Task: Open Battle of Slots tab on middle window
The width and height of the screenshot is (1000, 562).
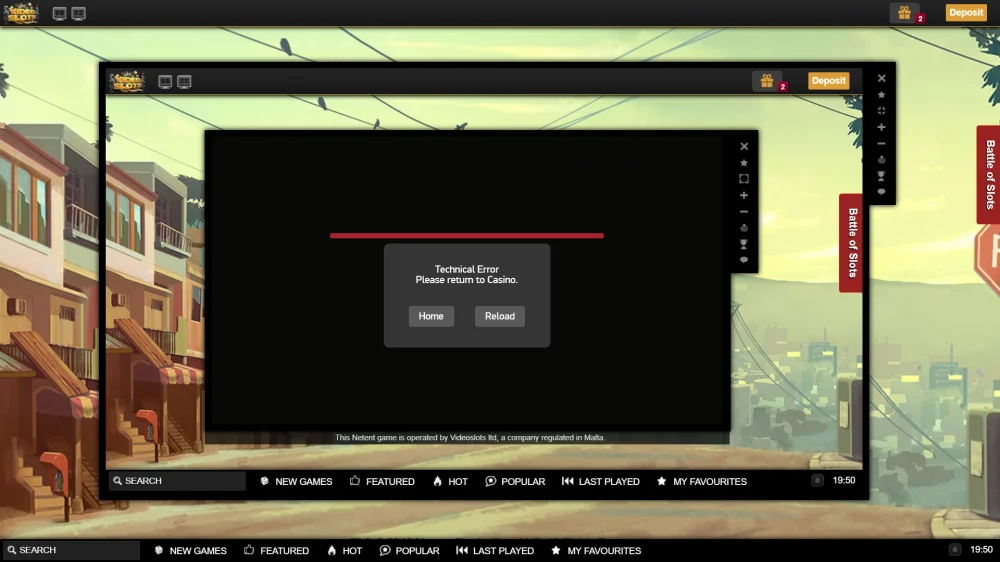Action: pyautogui.click(x=851, y=242)
